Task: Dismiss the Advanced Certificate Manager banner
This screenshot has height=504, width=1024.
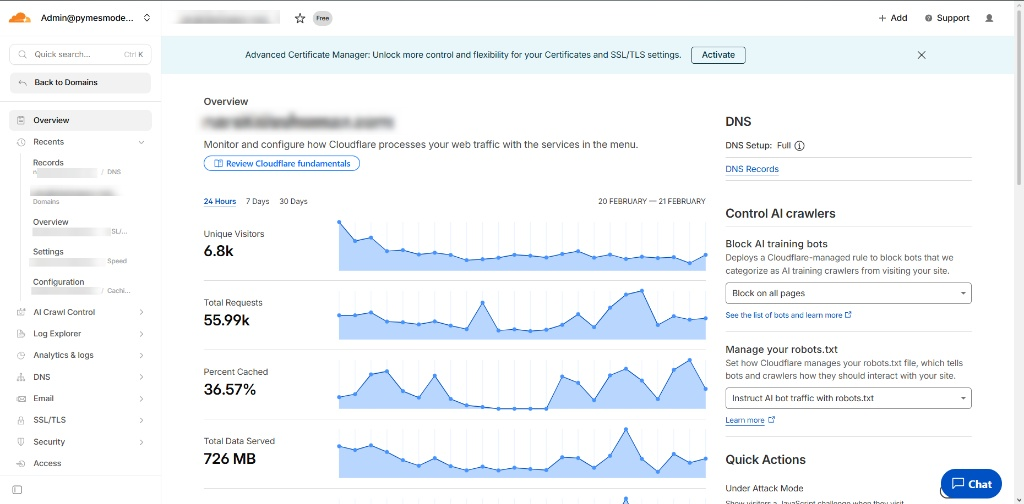Action: (x=921, y=55)
